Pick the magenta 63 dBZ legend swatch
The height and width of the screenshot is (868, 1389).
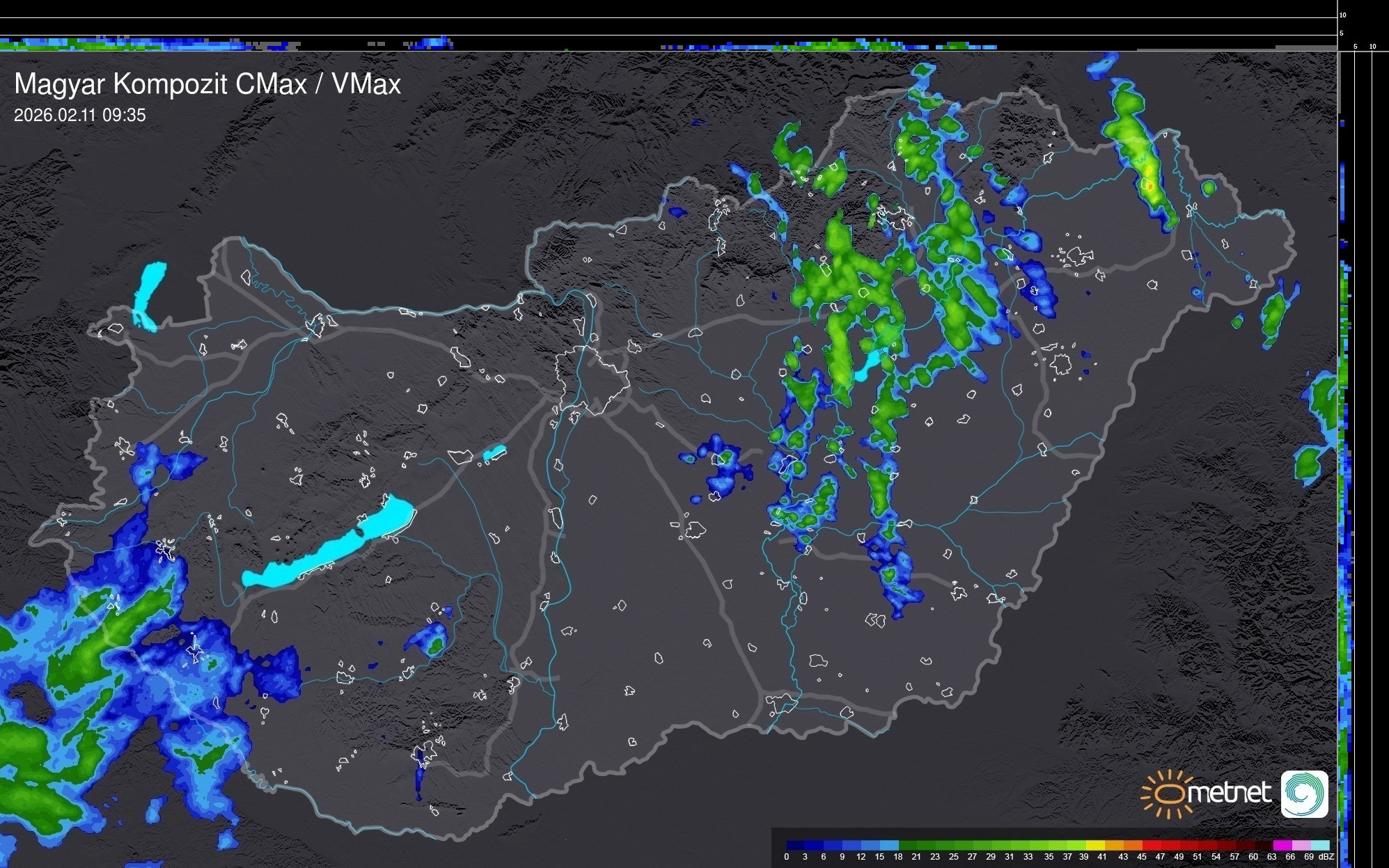1282,845
